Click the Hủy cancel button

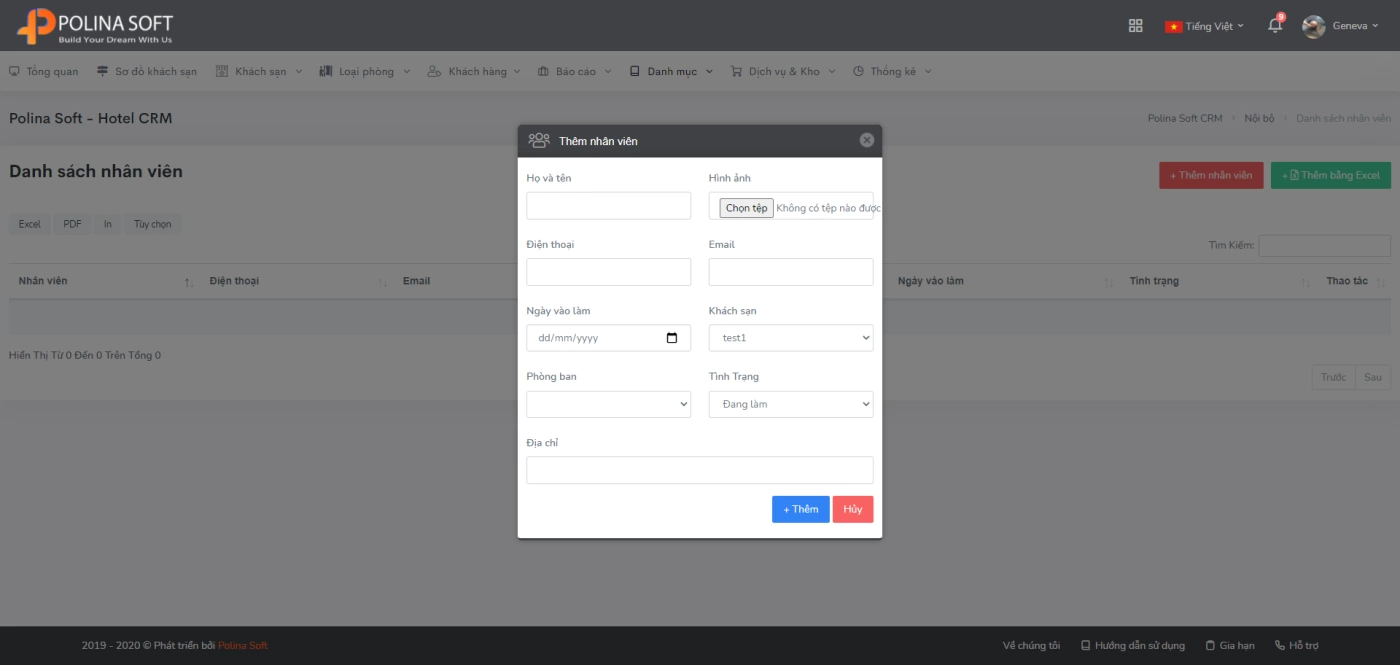pos(852,509)
